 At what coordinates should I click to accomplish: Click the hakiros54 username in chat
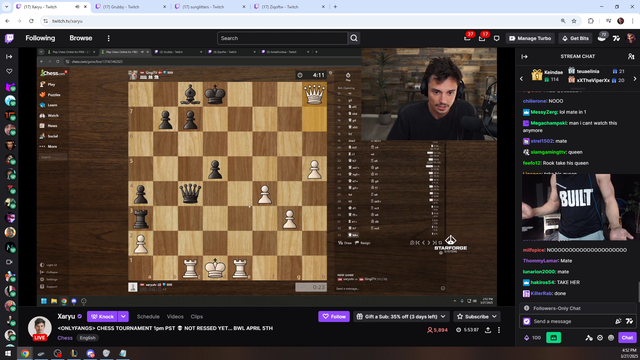[543, 282]
